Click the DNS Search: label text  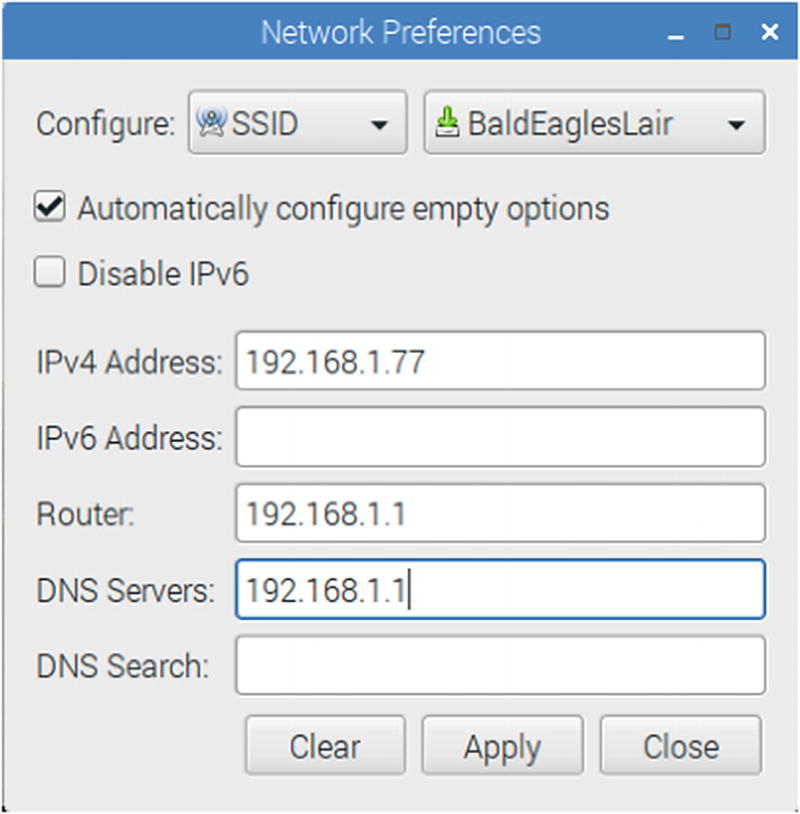[x=122, y=667]
